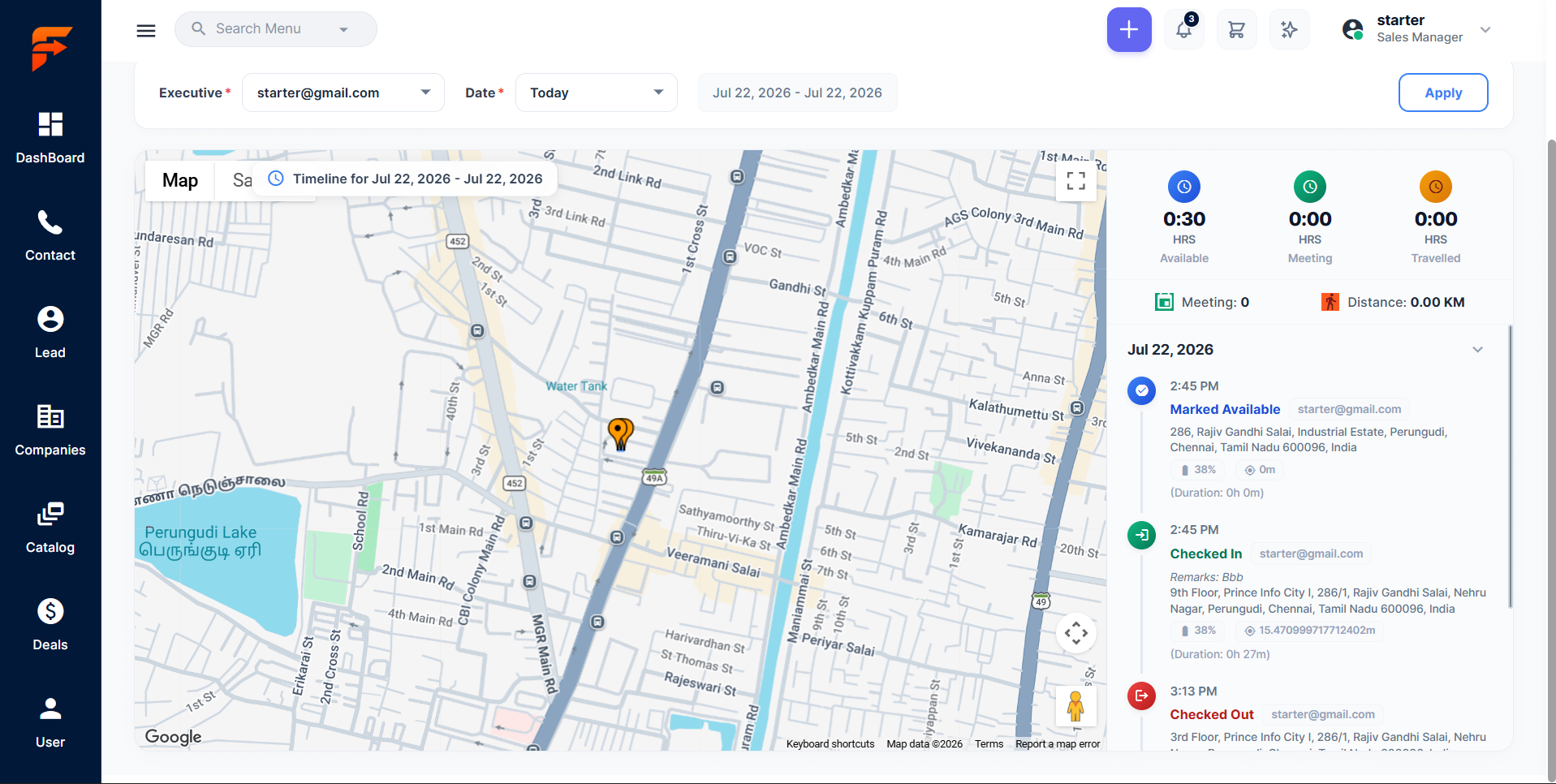
Task: Click the purple plus add button
Action: 1129,30
